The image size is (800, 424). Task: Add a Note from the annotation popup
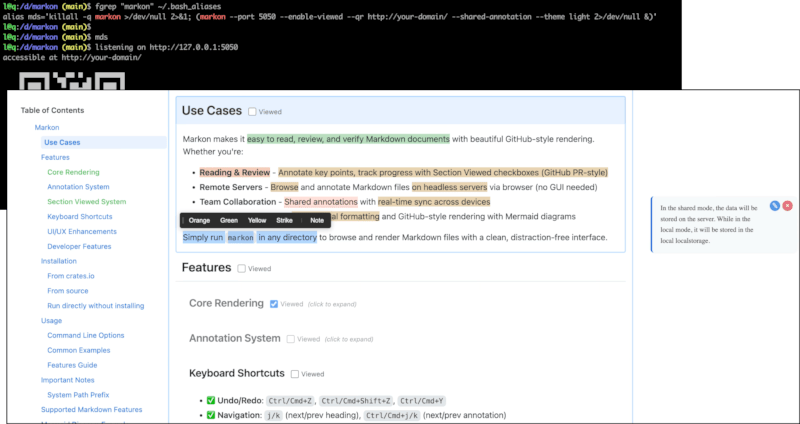click(x=316, y=220)
